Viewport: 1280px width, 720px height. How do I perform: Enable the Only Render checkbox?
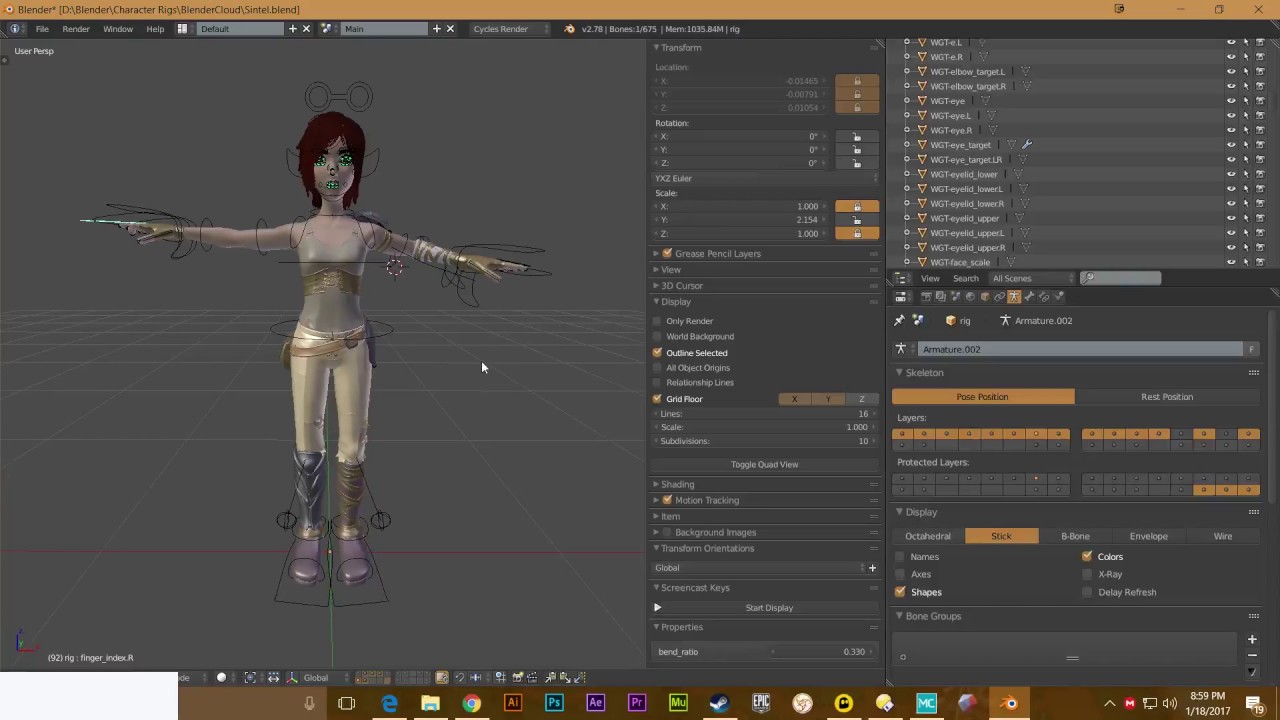pyautogui.click(x=657, y=321)
